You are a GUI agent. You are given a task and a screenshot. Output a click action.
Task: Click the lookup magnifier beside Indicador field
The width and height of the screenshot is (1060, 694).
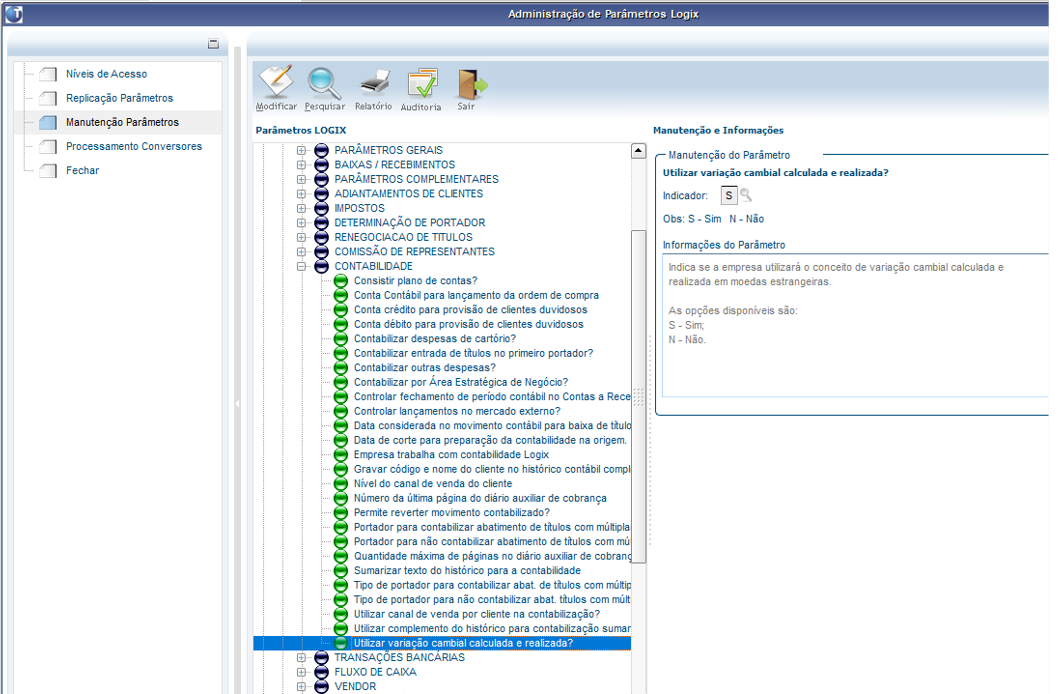pyautogui.click(x=746, y=195)
